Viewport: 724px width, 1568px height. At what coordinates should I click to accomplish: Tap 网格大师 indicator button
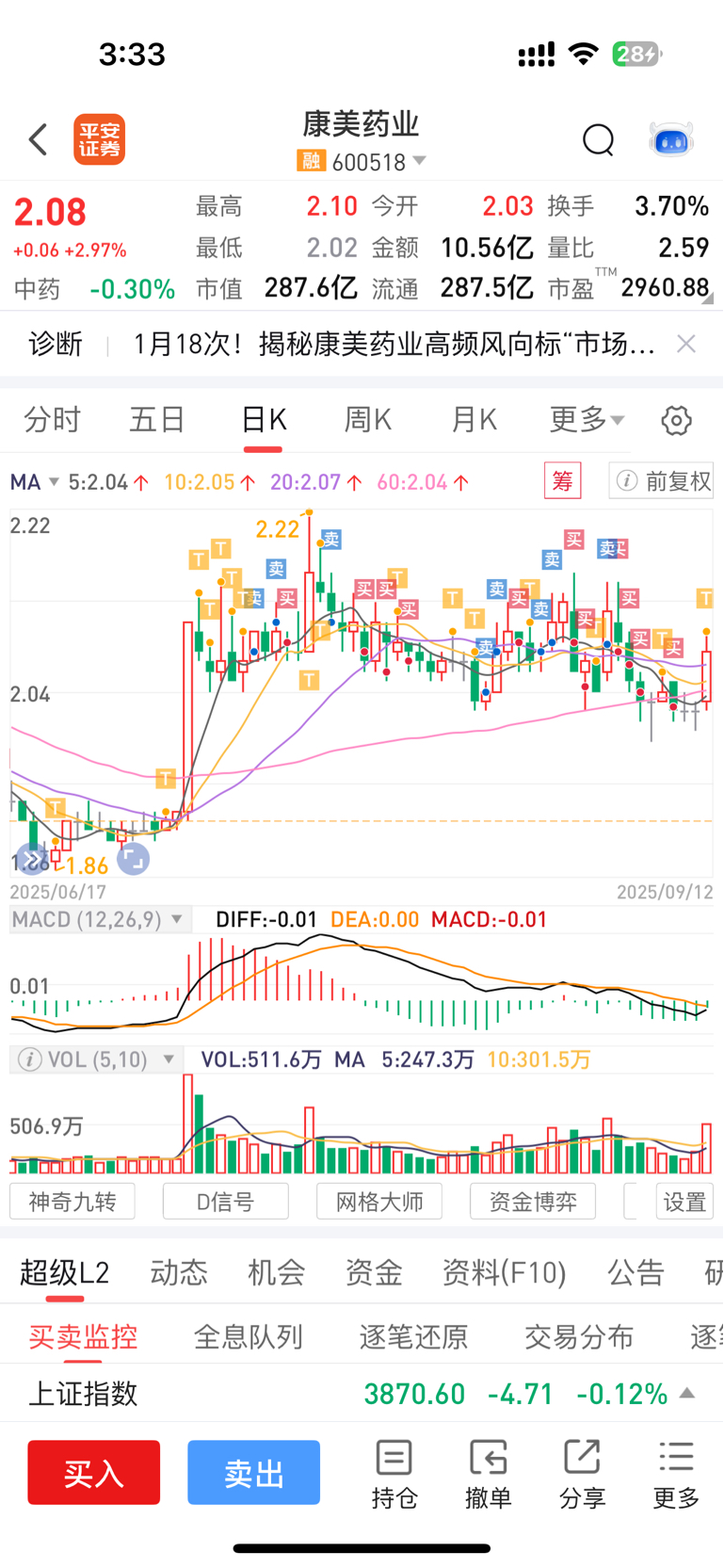379,1202
